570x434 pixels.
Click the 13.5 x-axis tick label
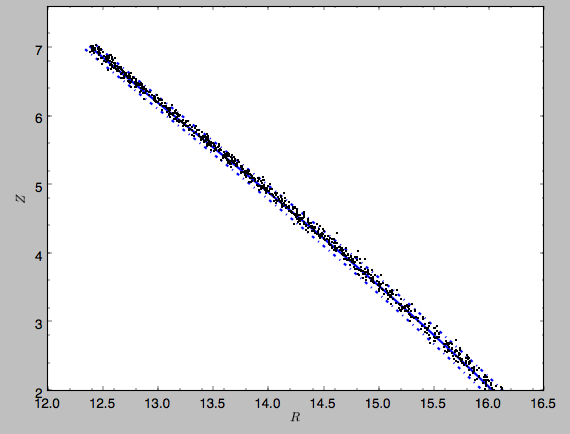coord(213,403)
